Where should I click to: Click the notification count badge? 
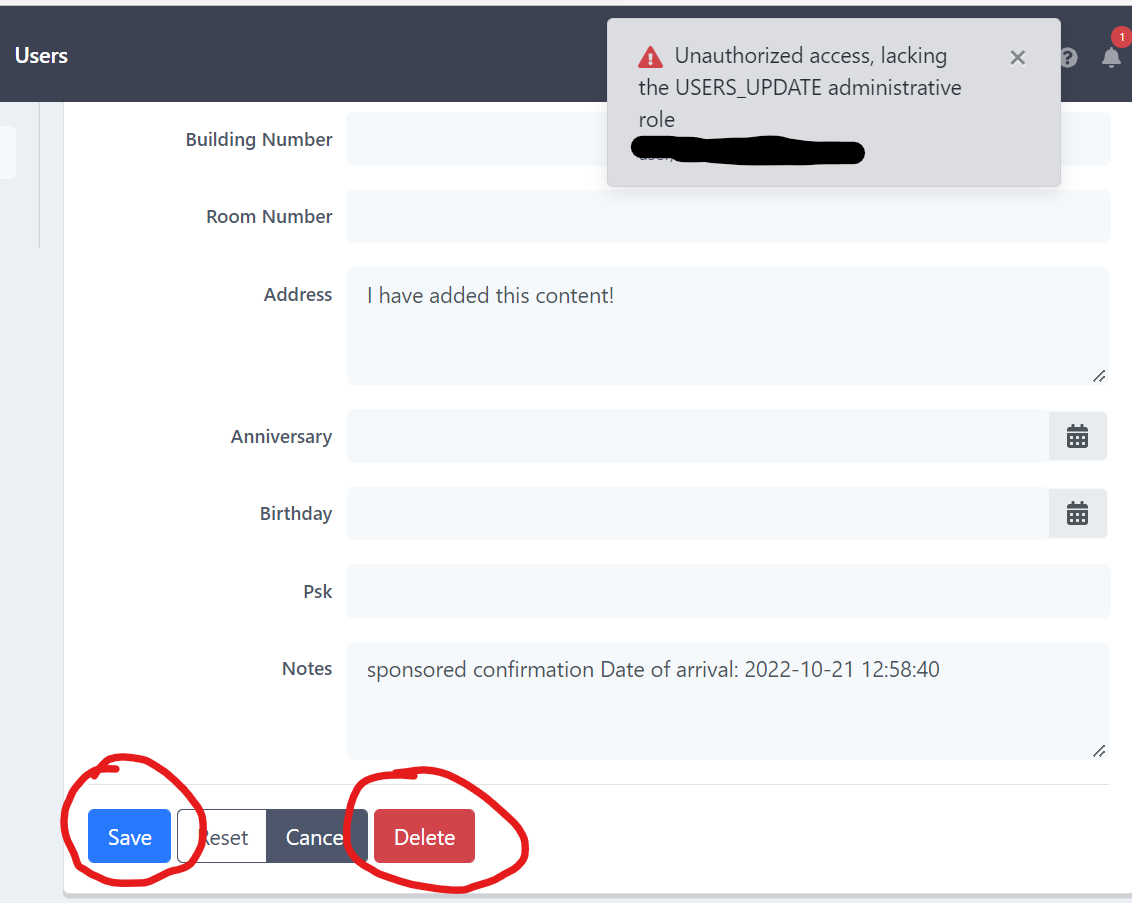[1121, 37]
